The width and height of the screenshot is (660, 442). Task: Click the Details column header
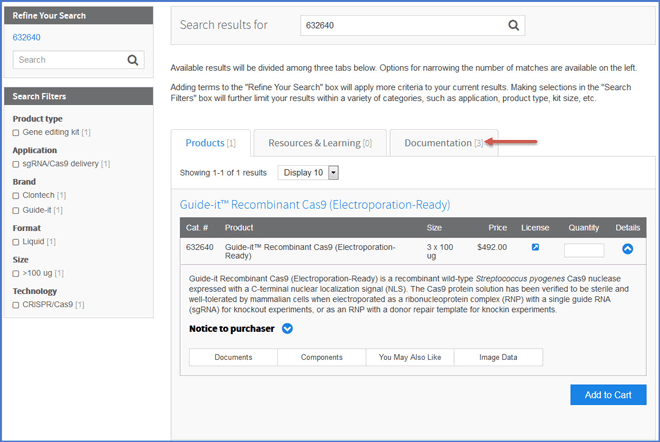[x=628, y=228]
